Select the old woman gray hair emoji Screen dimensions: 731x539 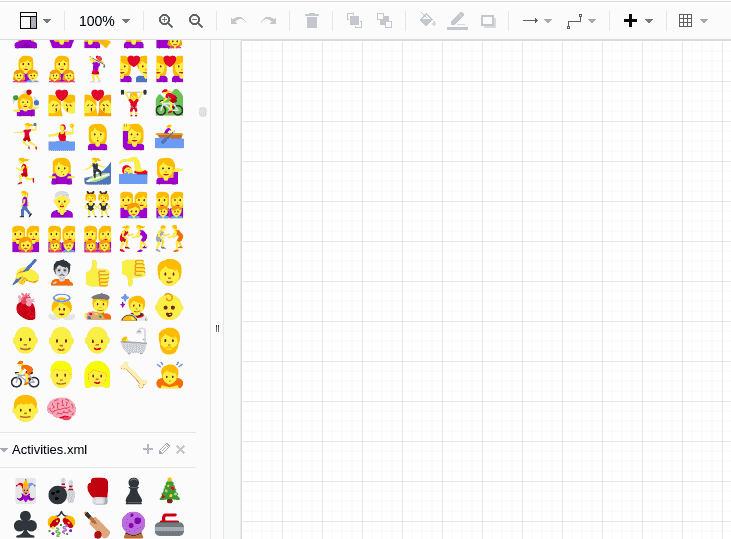(x=62, y=205)
